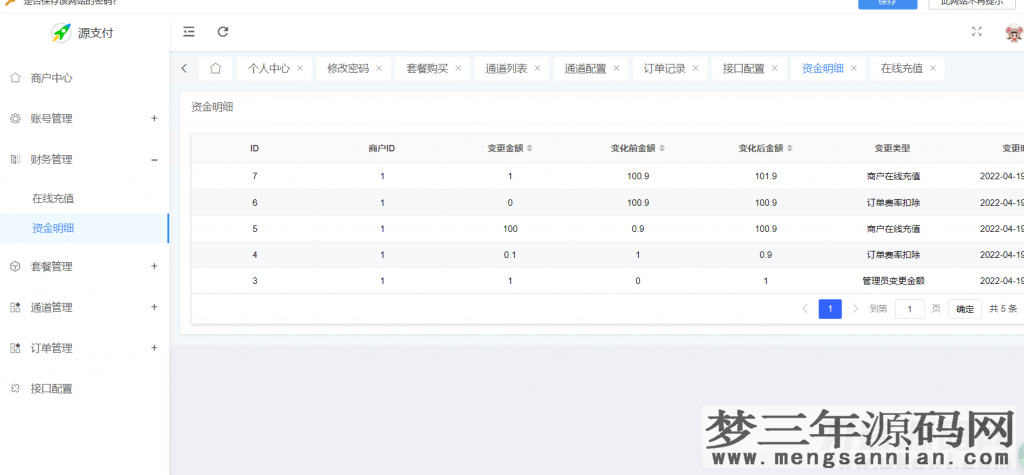Switch to the 修改密码 tab
This screenshot has height=475, width=1024.
pyautogui.click(x=348, y=68)
